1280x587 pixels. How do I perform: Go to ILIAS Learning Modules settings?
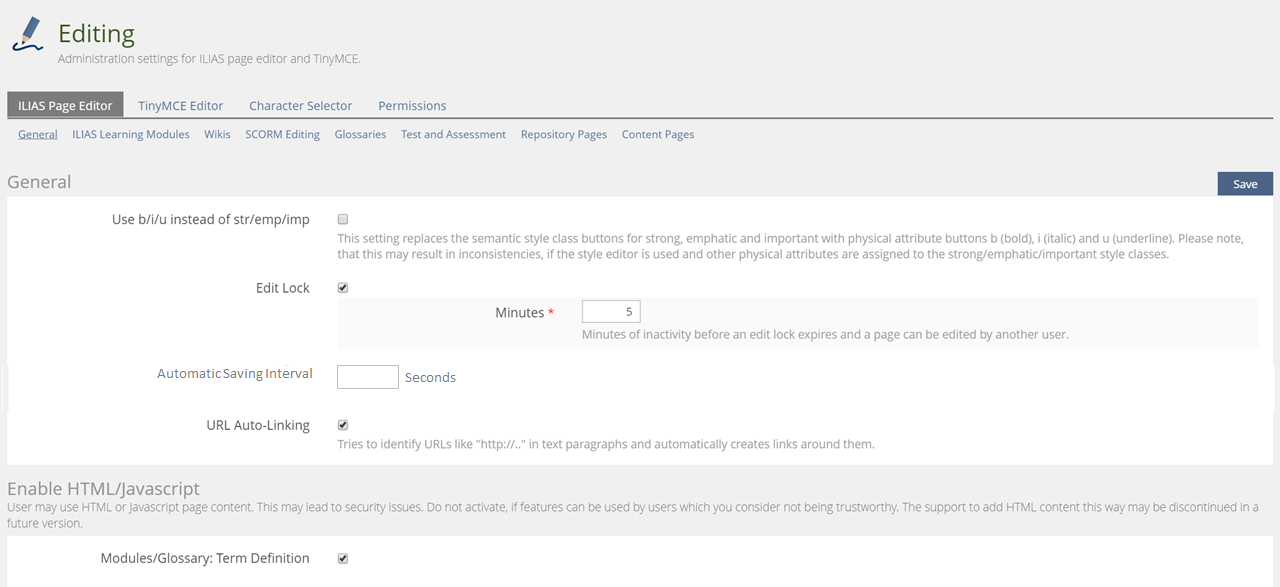(130, 134)
